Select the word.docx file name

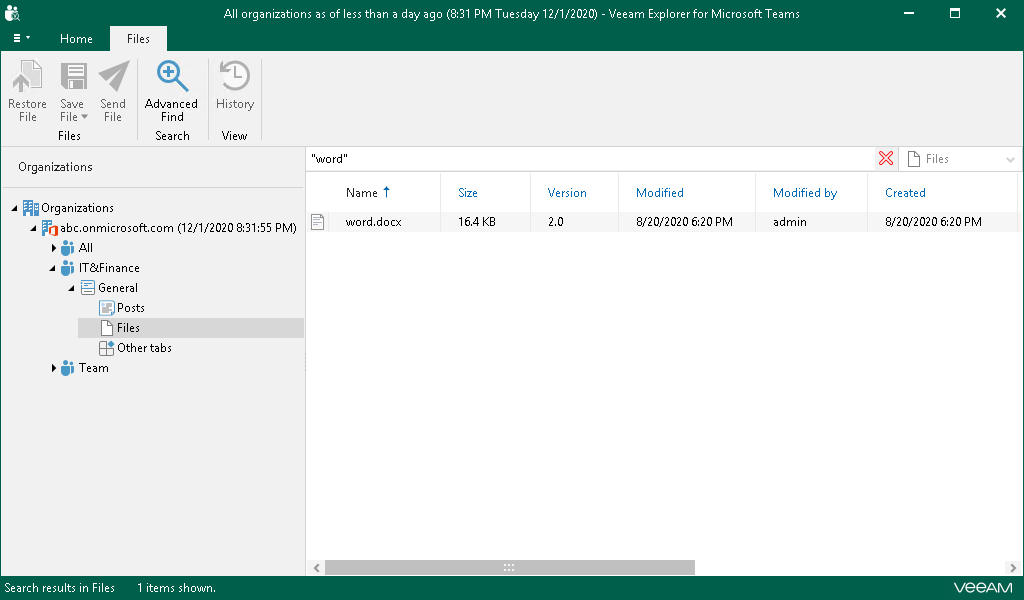[374, 222]
